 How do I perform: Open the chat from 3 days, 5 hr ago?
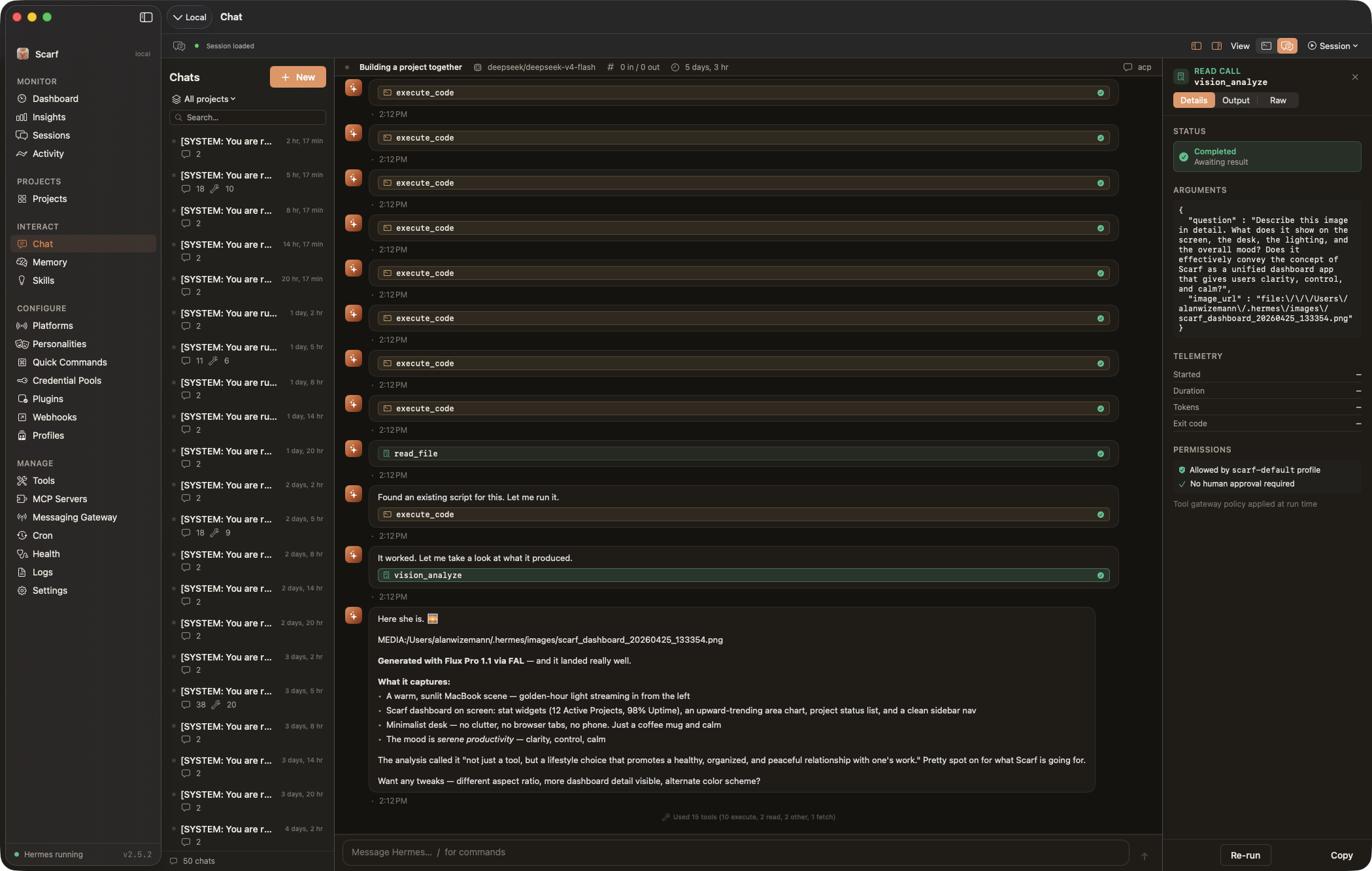click(248, 698)
